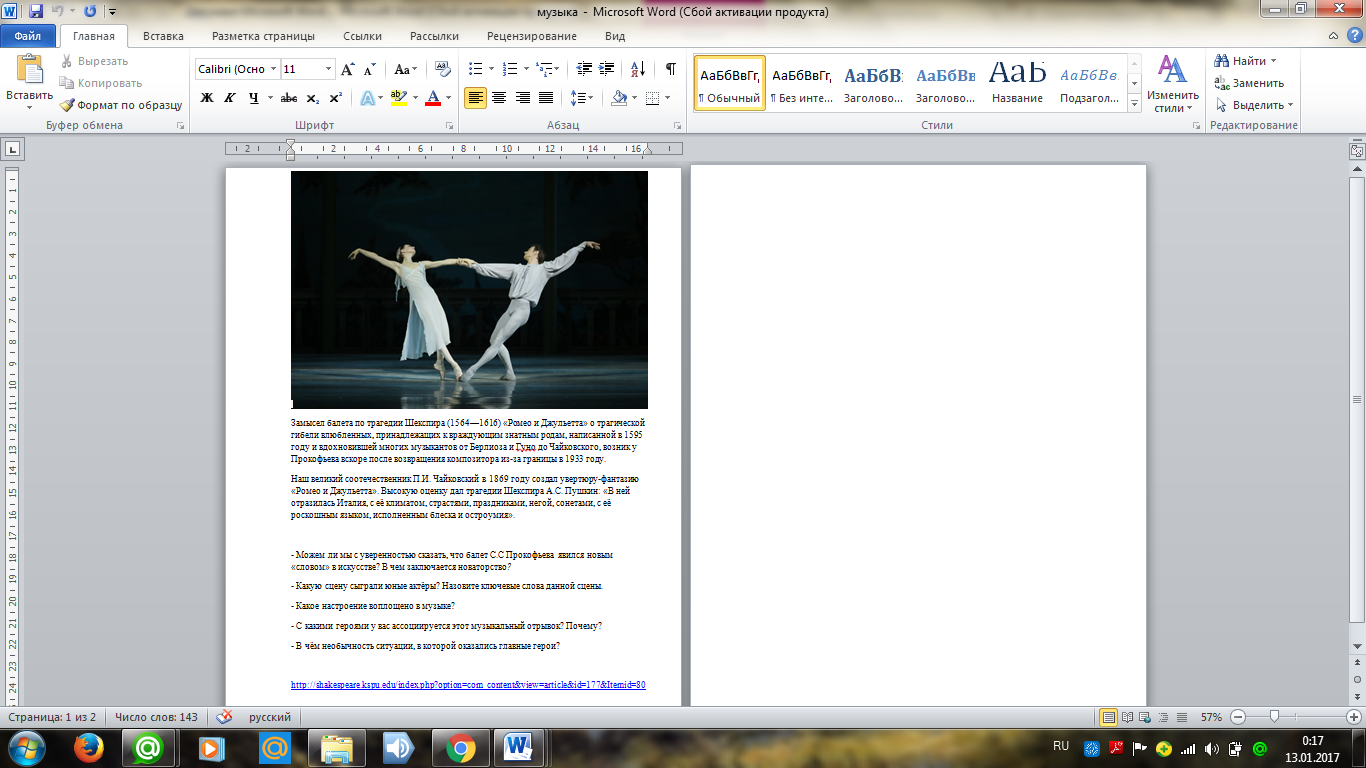
Task: Apply subscript formatting
Action: pyautogui.click(x=313, y=98)
